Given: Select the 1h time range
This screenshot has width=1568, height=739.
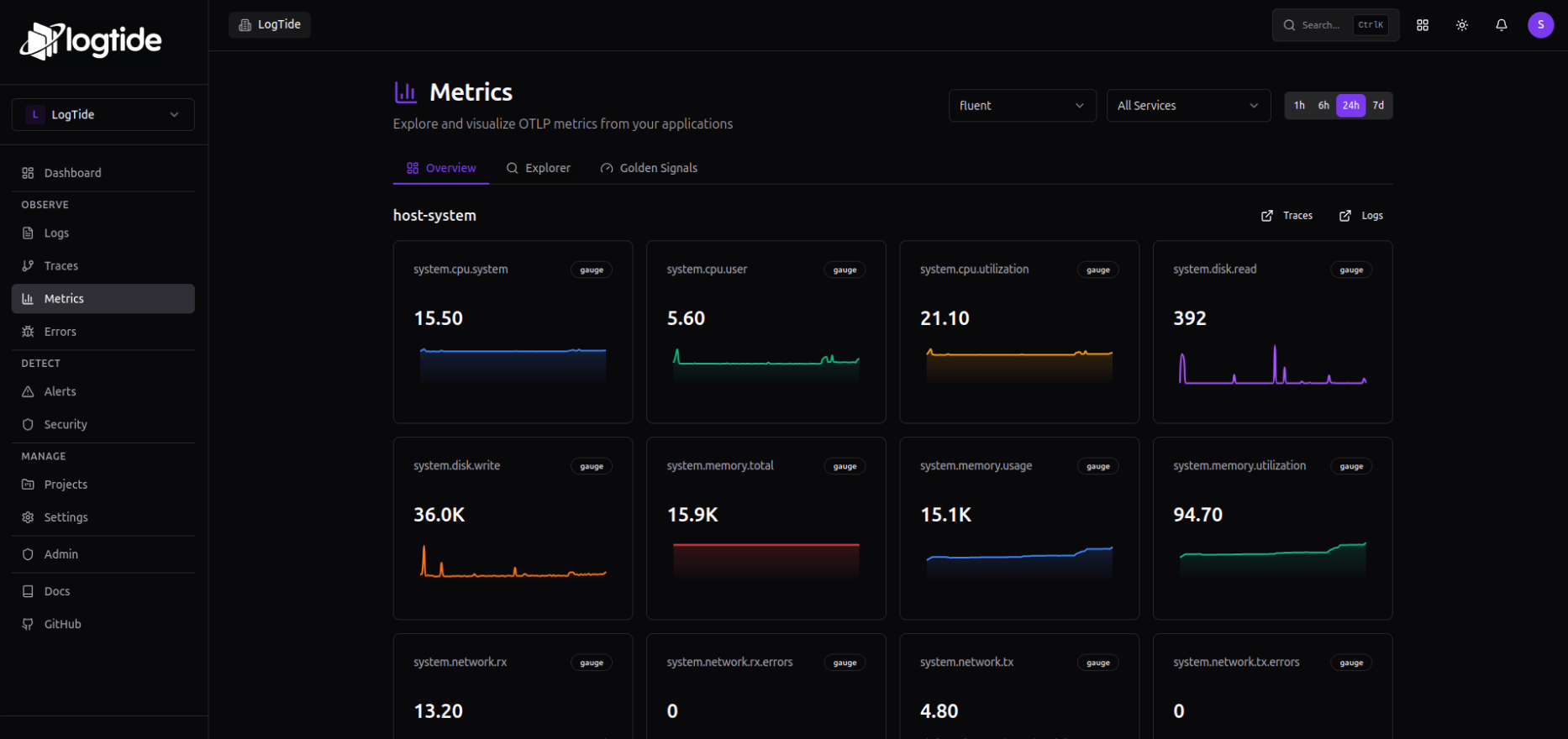Looking at the screenshot, I should (x=1299, y=106).
